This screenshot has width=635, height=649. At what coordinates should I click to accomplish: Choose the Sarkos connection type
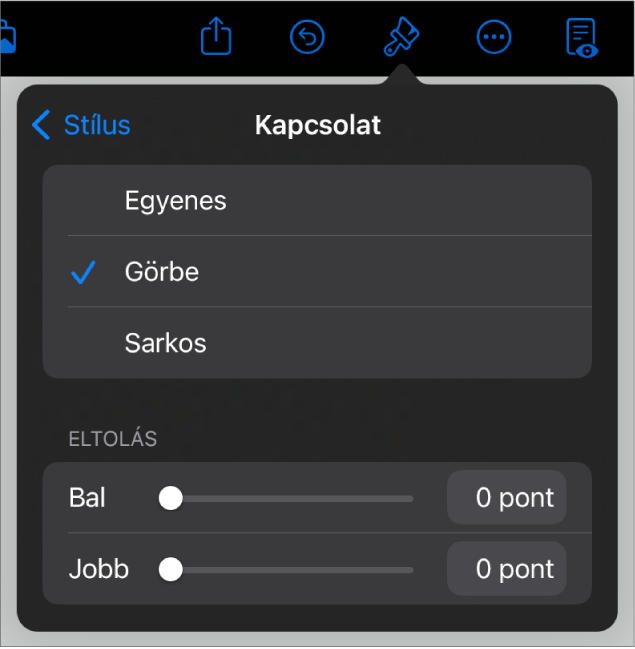coord(166,343)
